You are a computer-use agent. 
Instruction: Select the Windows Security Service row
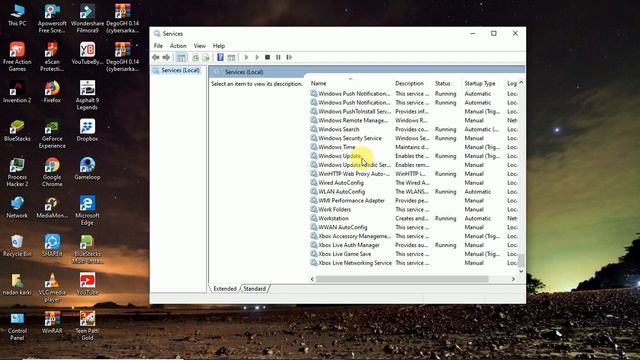click(413, 138)
